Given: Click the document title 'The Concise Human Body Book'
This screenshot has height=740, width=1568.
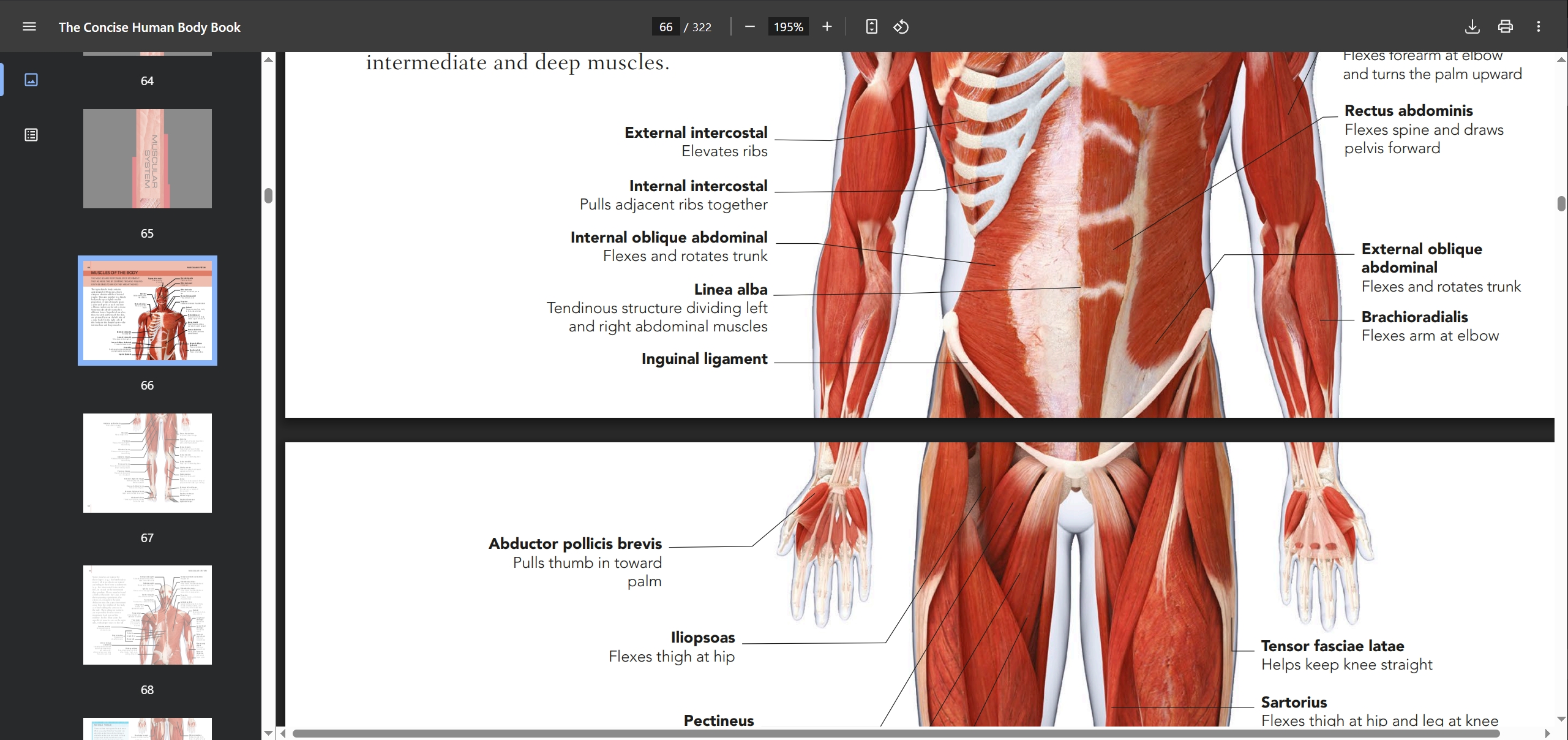Looking at the screenshot, I should click(149, 27).
